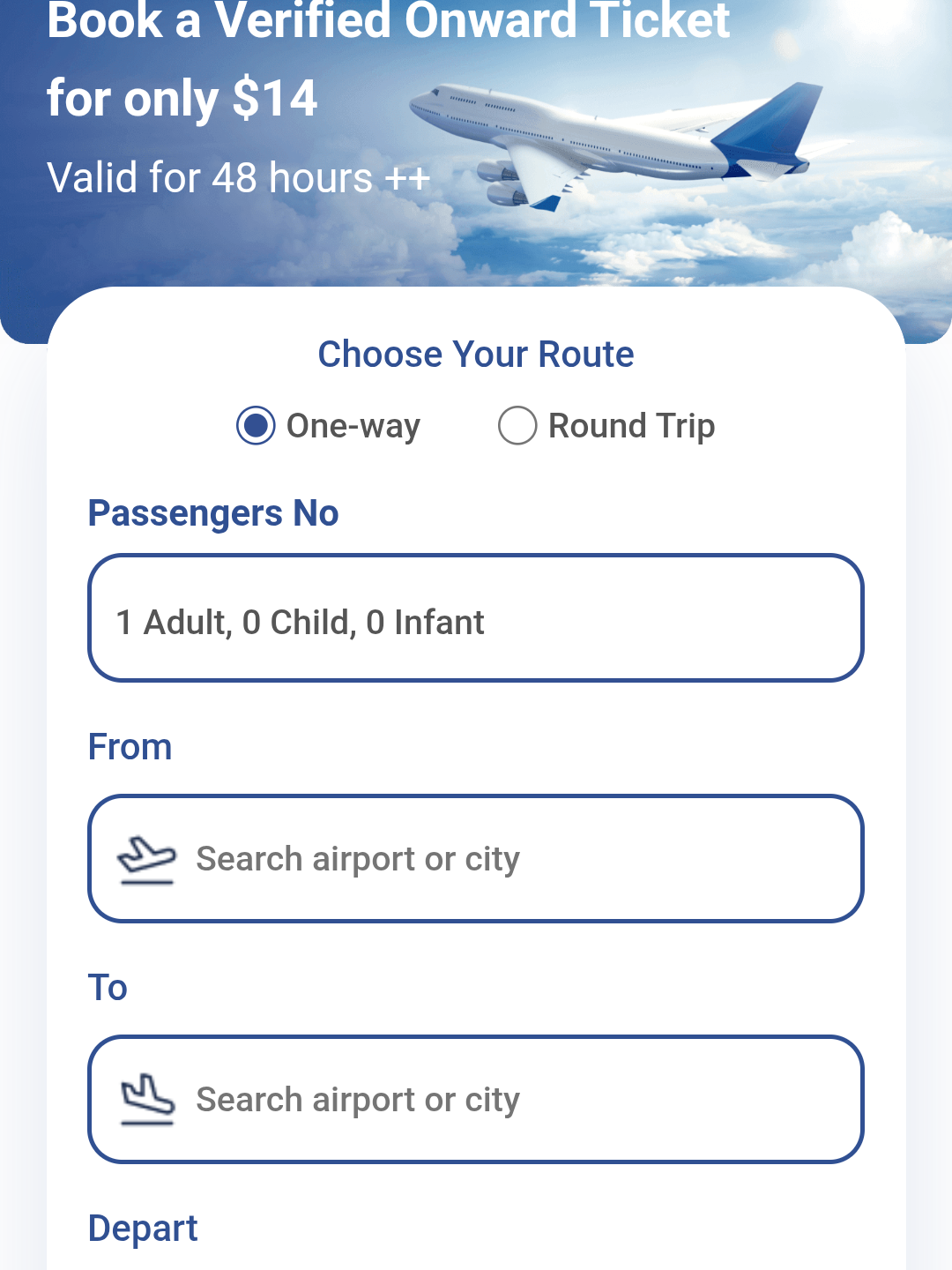
Task: Select the One-way radio button
Action: (256, 426)
